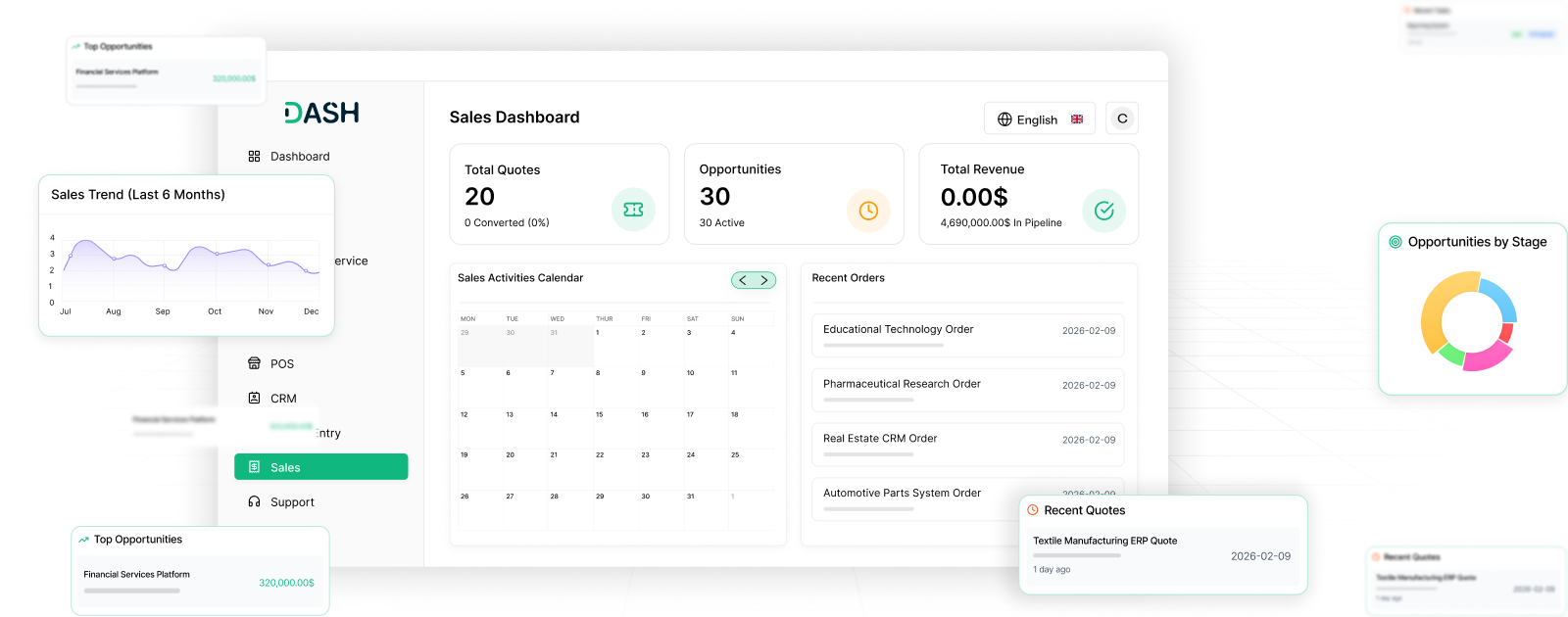Click the Total Quotes card
This screenshot has width=1568, height=617.
[560, 195]
